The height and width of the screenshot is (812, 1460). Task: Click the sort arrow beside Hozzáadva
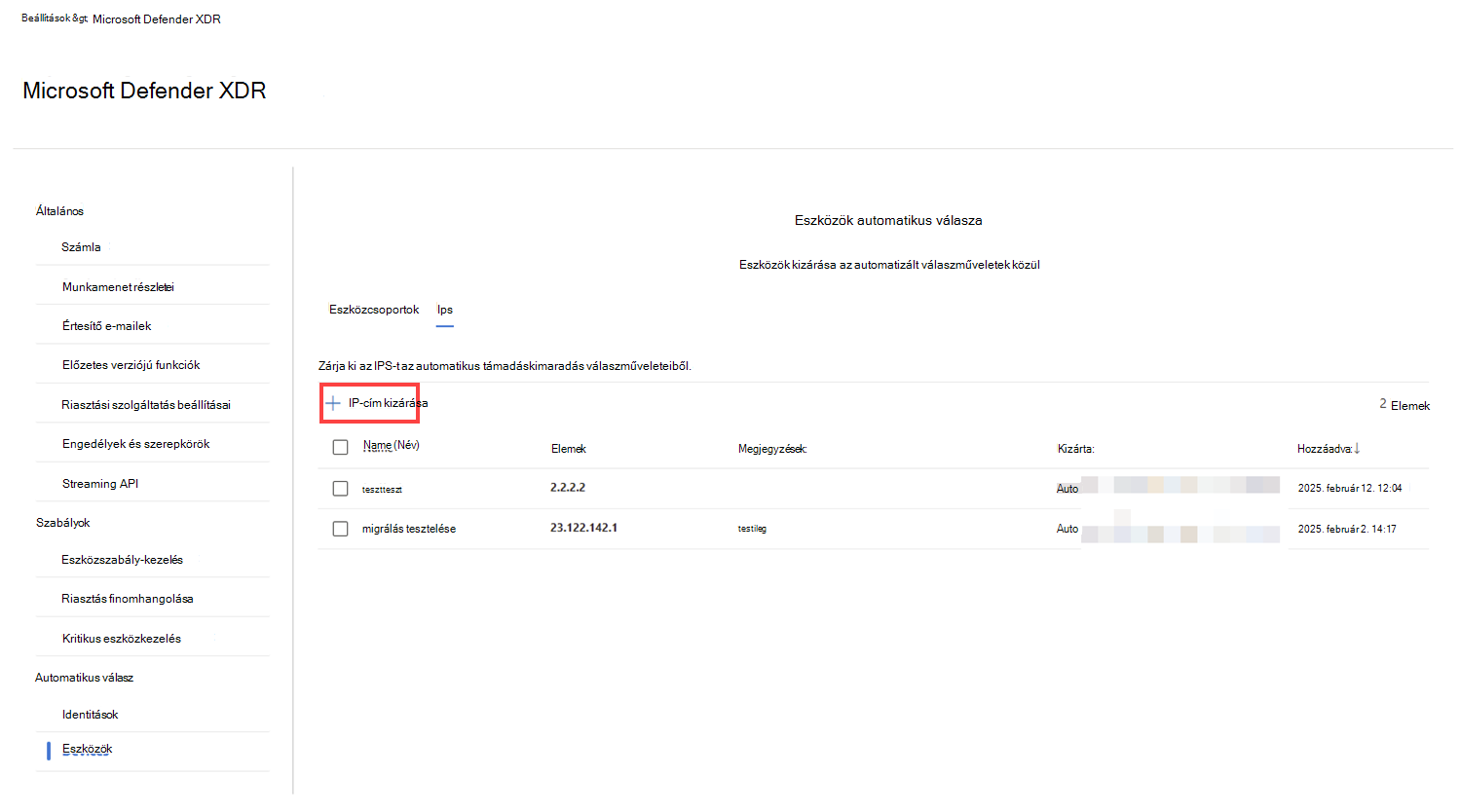point(1357,449)
